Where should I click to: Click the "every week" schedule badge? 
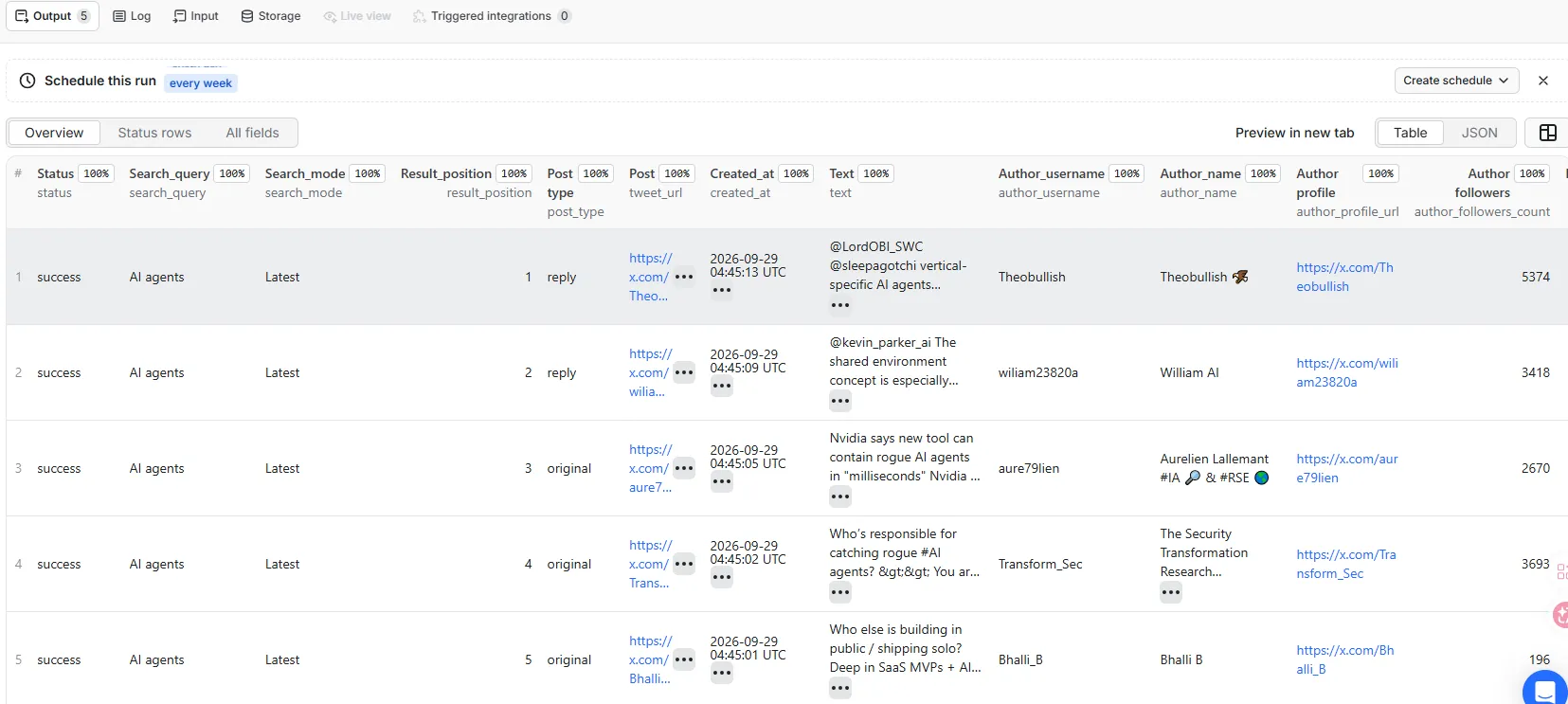(201, 83)
